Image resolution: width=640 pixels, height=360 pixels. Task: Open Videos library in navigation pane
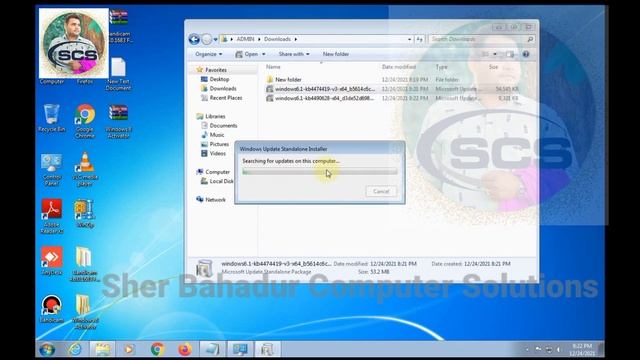213,153
